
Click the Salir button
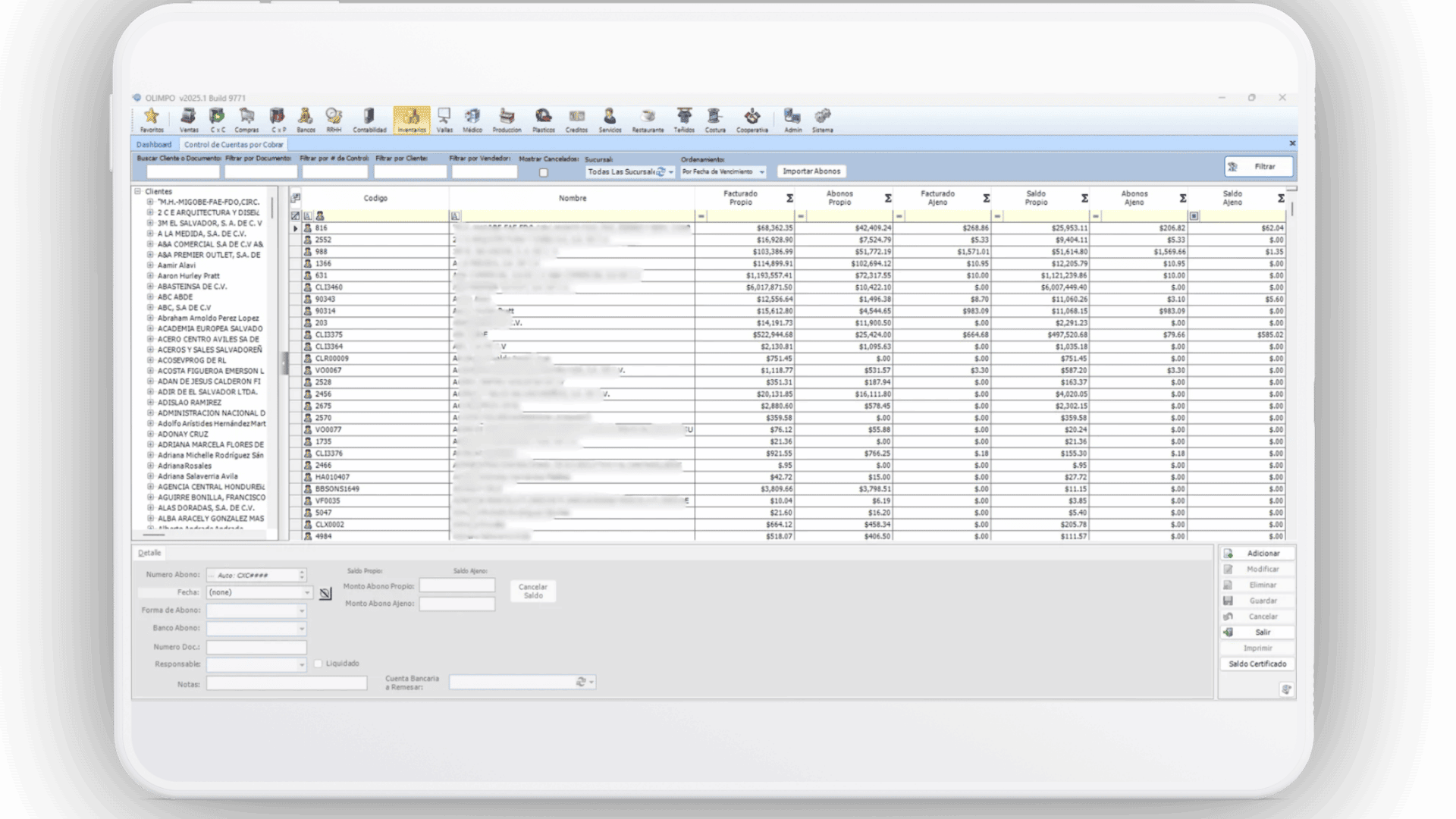[x=1257, y=632]
